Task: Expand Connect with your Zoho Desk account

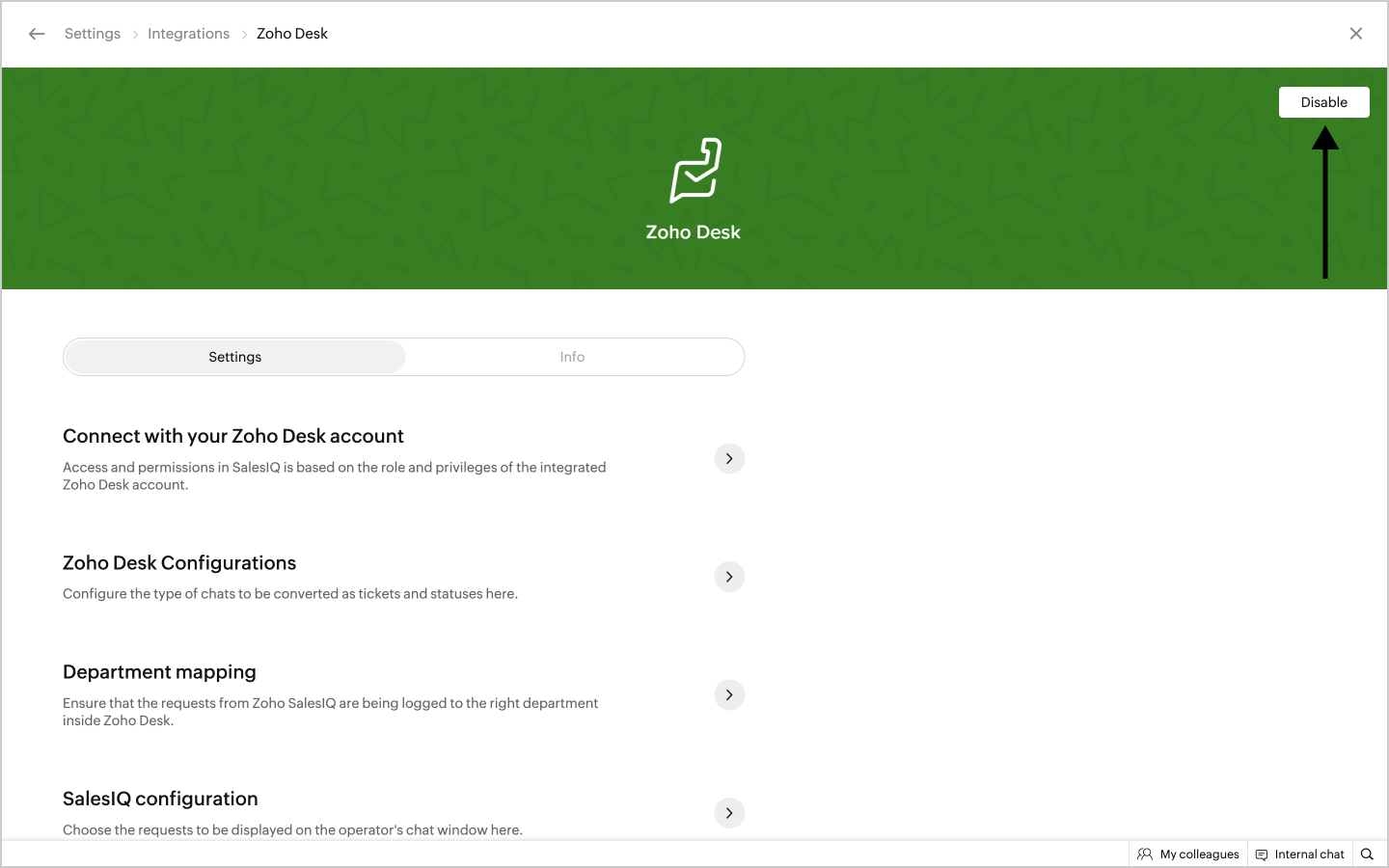Action: pos(729,459)
